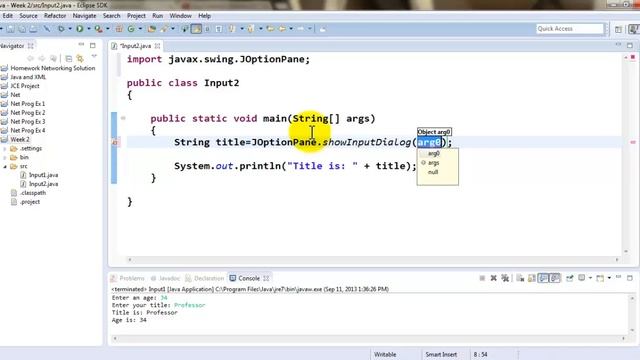Click the Open Console icon
The width and height of the screenshot is (640, 360).
[x=600, y=278]
